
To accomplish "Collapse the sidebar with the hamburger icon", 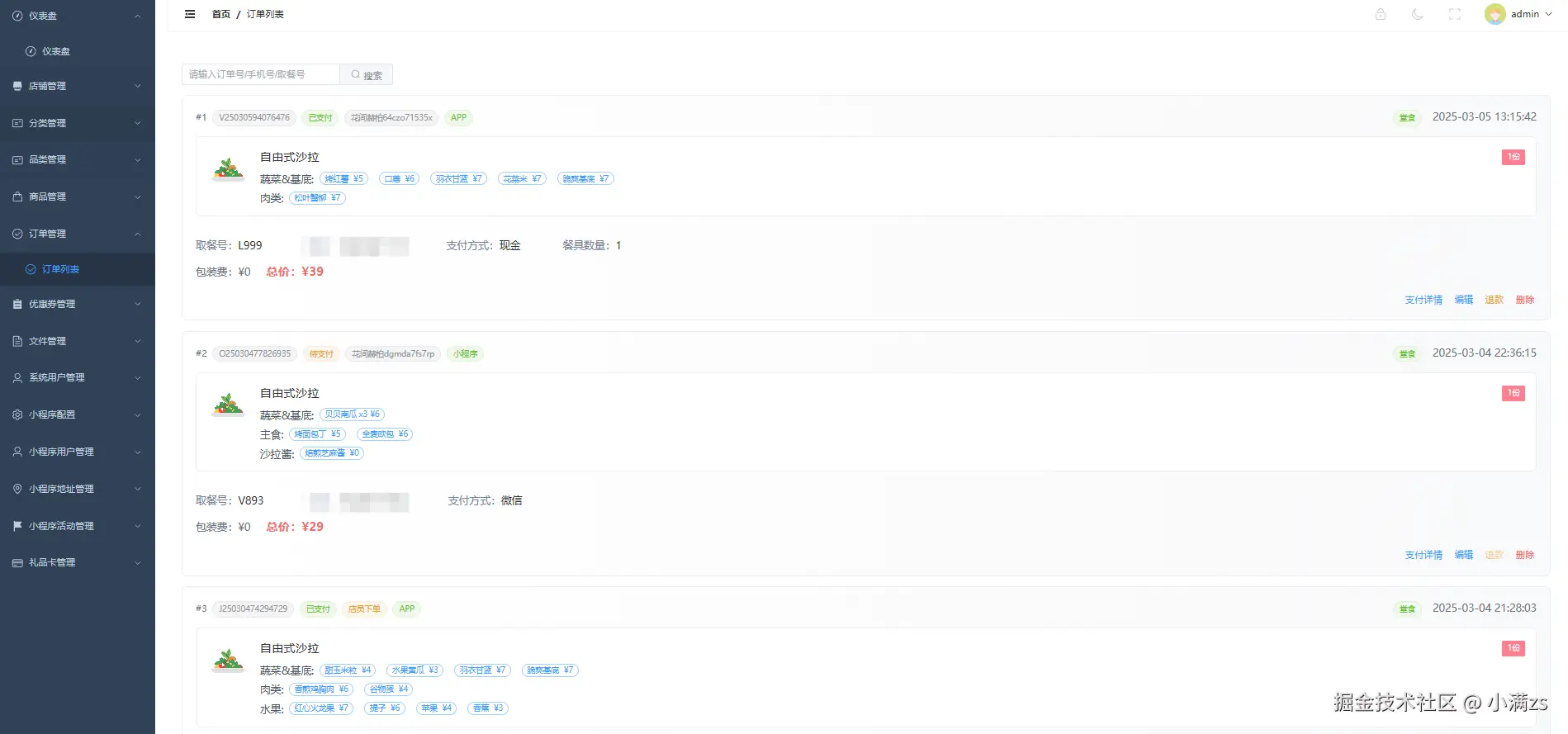I will 190,14.
